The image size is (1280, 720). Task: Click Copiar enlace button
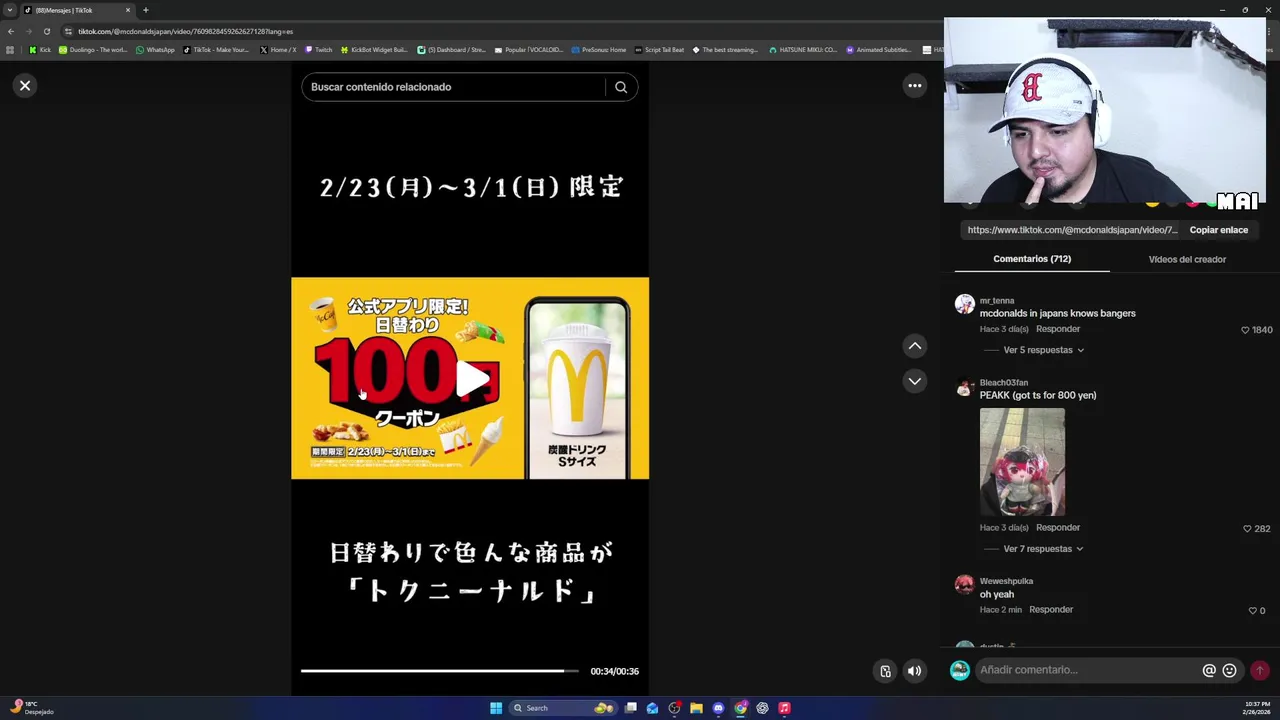click(x=1218, y=230)
